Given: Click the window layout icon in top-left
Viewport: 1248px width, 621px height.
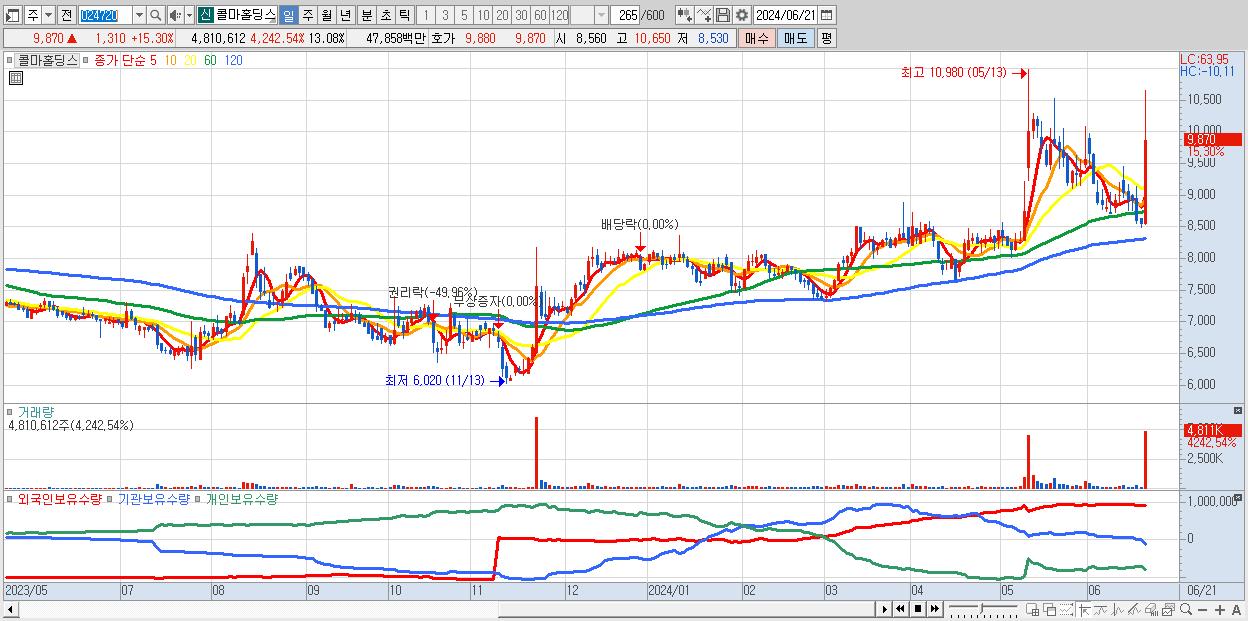Looking at the screenshot, I should click(12, 15).
